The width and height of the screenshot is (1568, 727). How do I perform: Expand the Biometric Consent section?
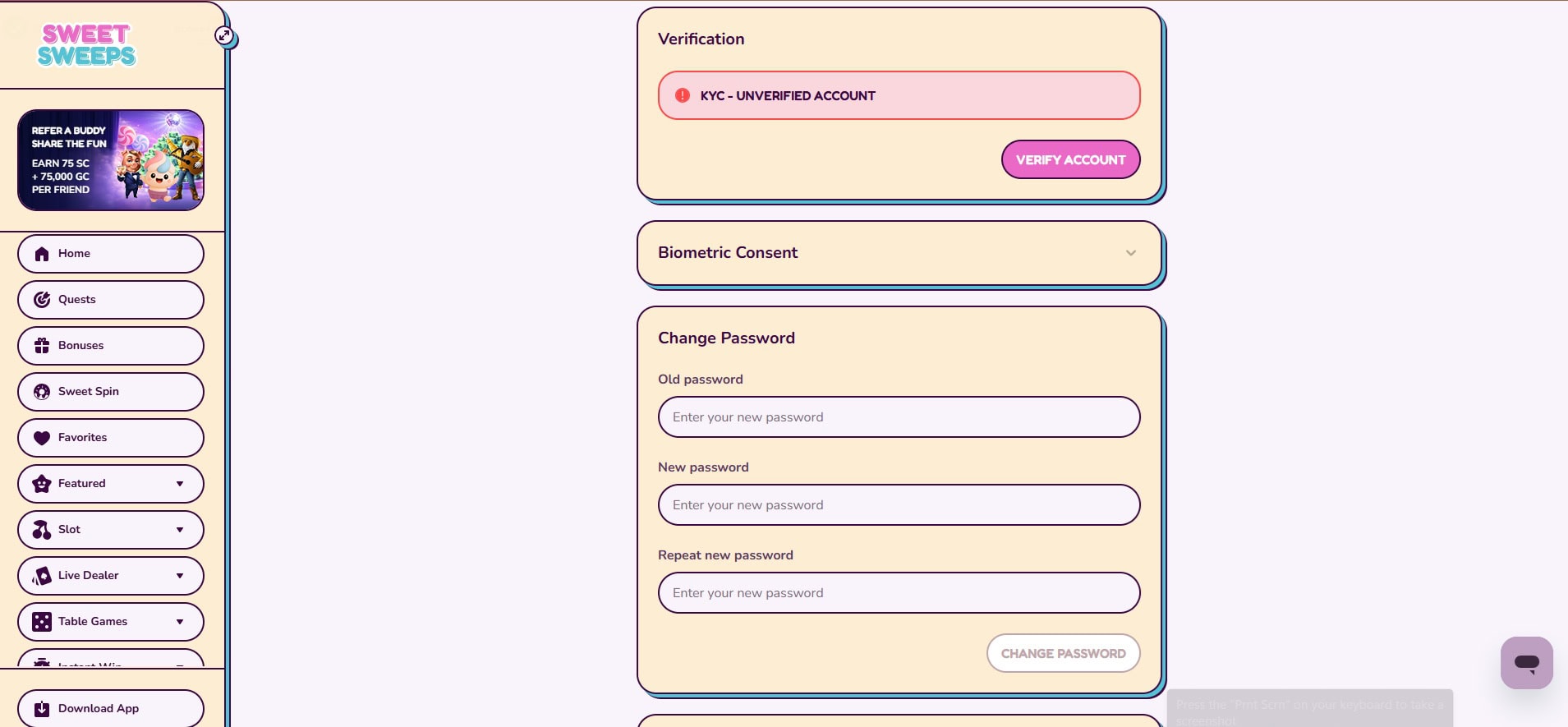click(x=1130, y=253)
